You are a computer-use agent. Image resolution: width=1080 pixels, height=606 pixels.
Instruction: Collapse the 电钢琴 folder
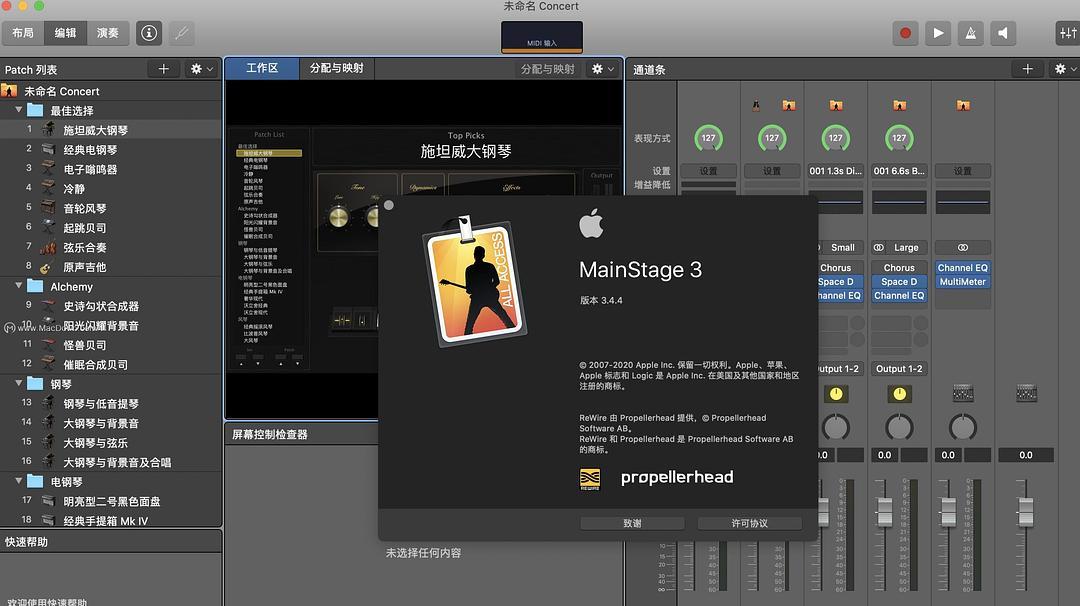19,481
